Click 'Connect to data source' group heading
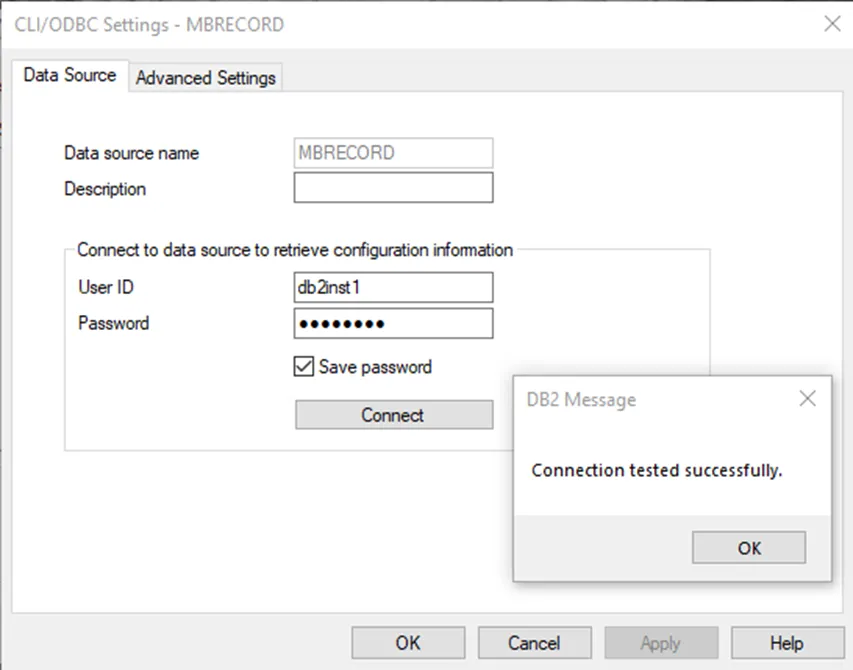The height and width of the screenshot is (670, 853). [x=295, y=250]
